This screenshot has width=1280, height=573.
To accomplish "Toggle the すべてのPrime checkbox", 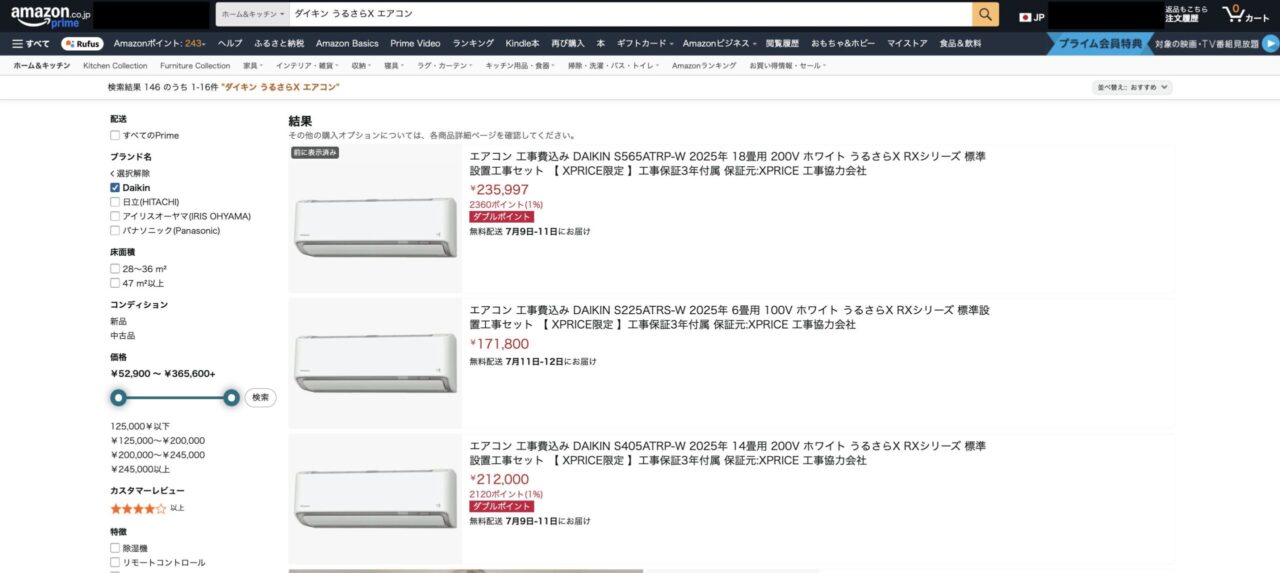I will click(x=115, y=135).
